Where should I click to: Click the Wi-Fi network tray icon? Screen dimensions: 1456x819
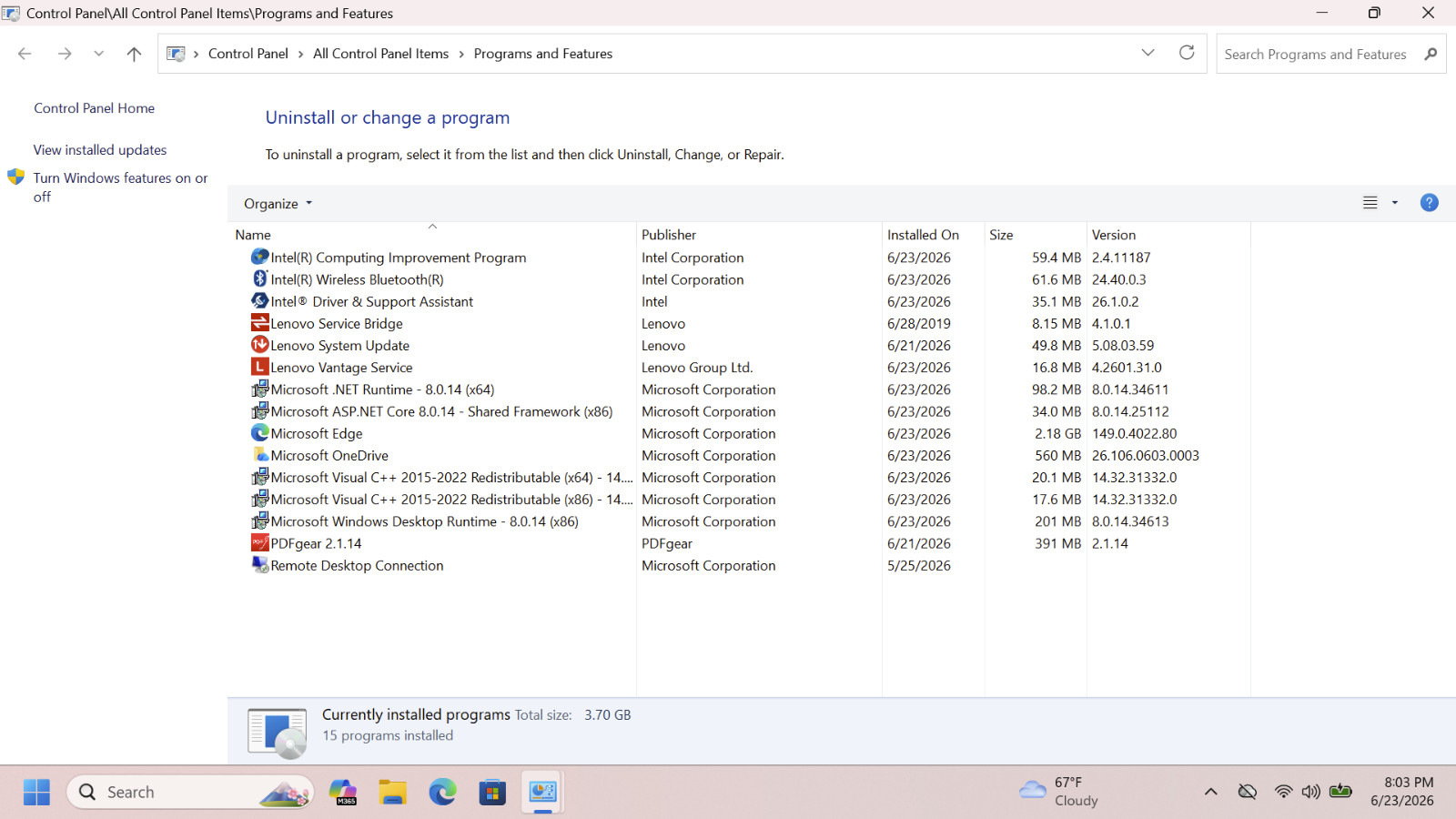coord(1283,792)
